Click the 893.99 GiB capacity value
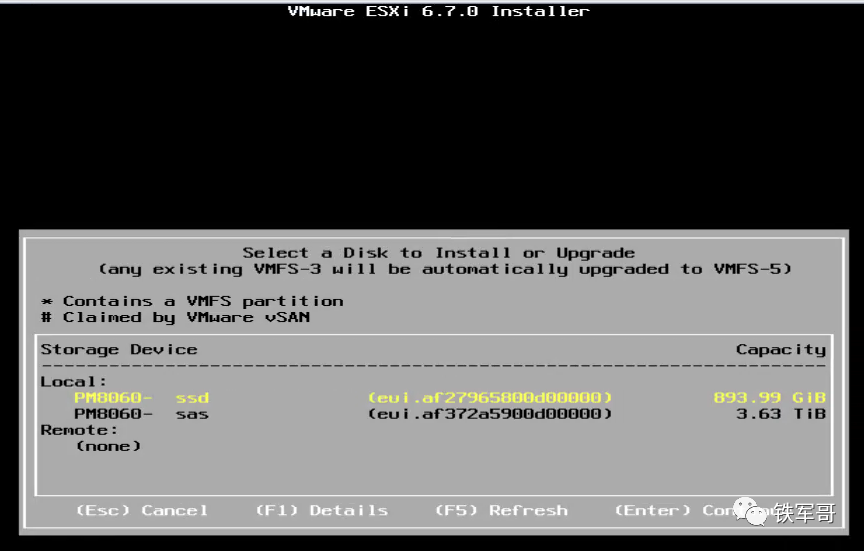 pyautogui.click(x=770, y=398)
